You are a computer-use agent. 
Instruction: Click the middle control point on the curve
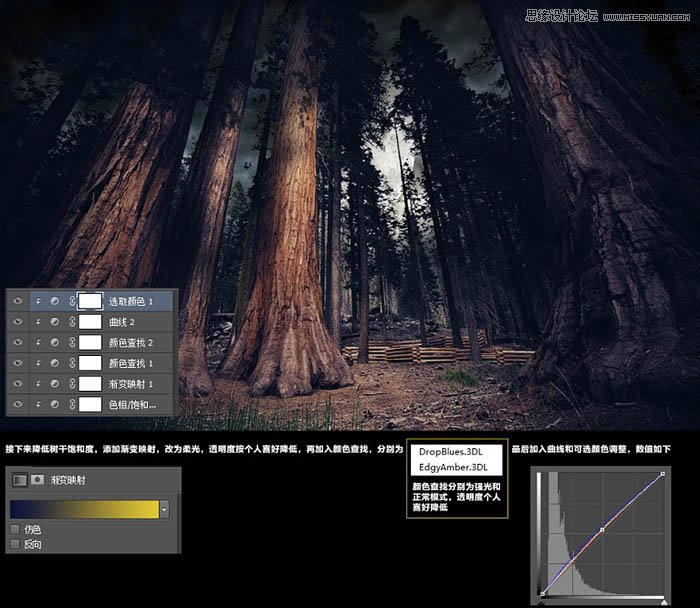[602, 530]
